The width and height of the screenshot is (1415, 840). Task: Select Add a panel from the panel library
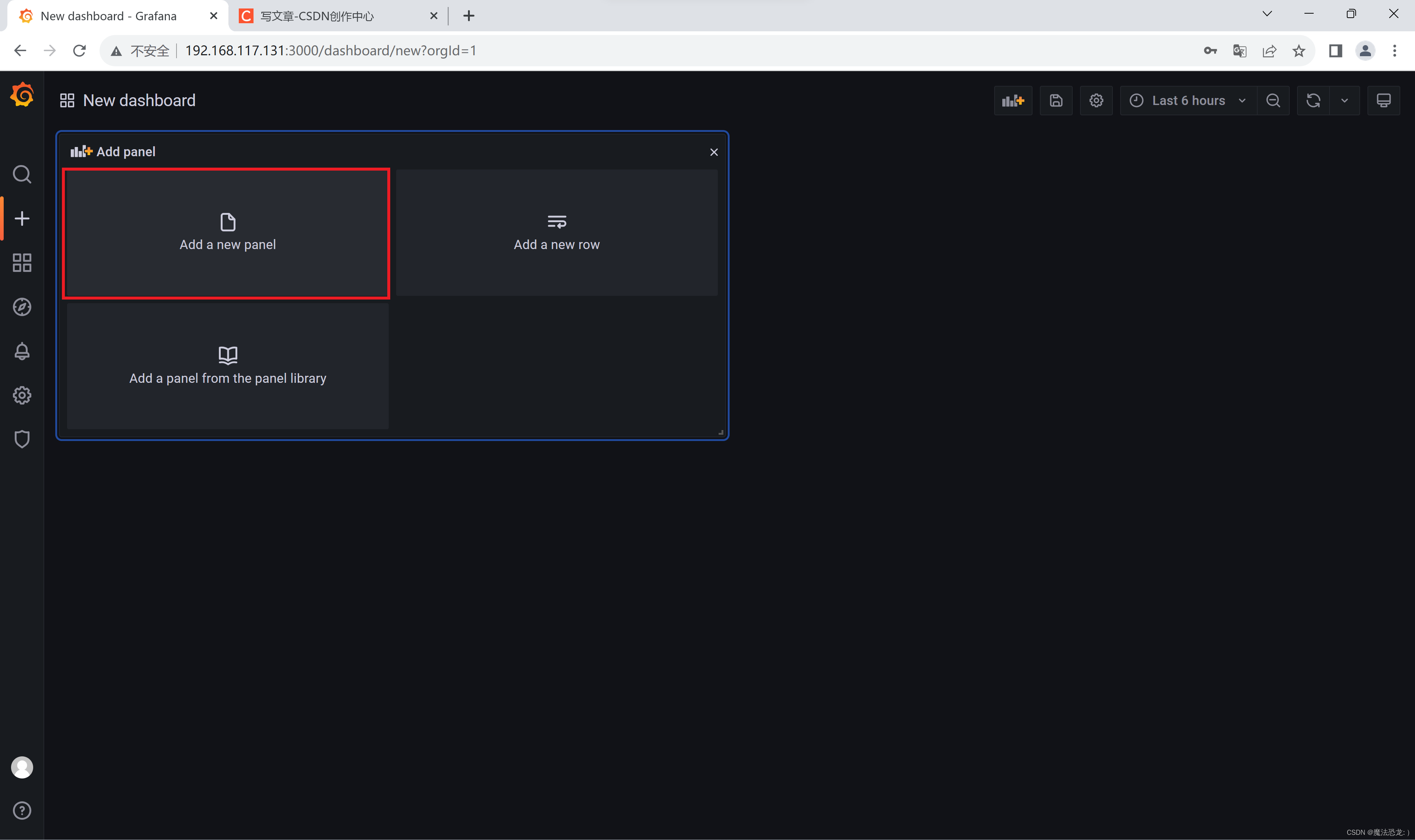pos(227,366)
